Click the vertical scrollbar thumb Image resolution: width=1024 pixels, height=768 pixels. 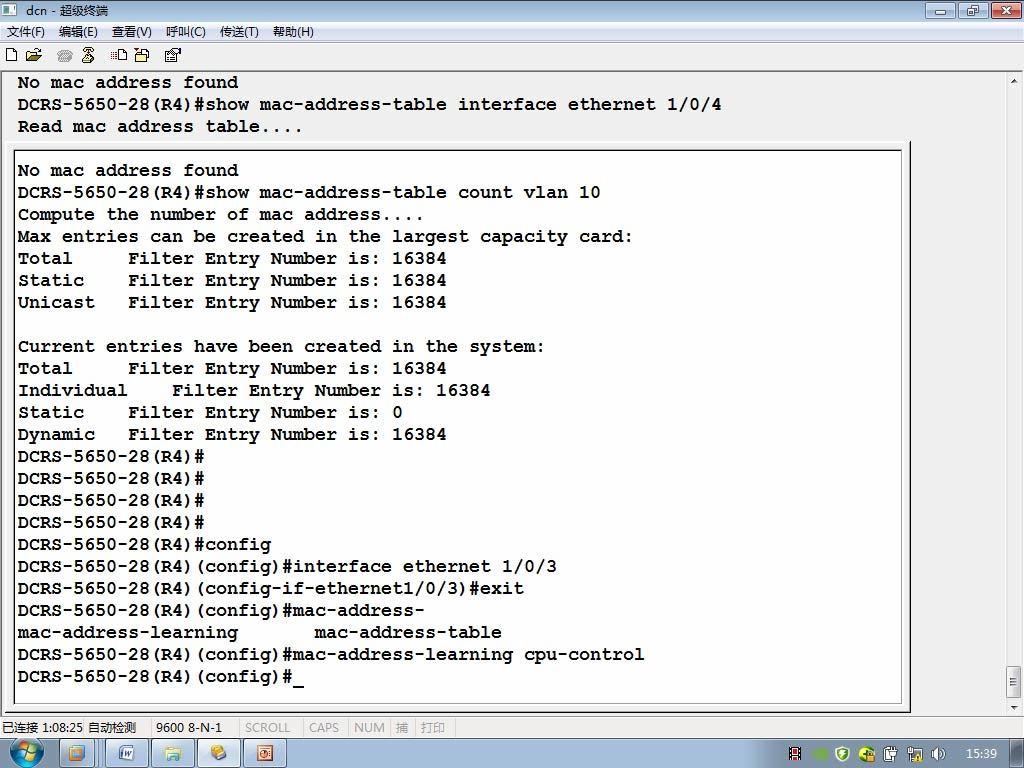[x=1014, y=682]
